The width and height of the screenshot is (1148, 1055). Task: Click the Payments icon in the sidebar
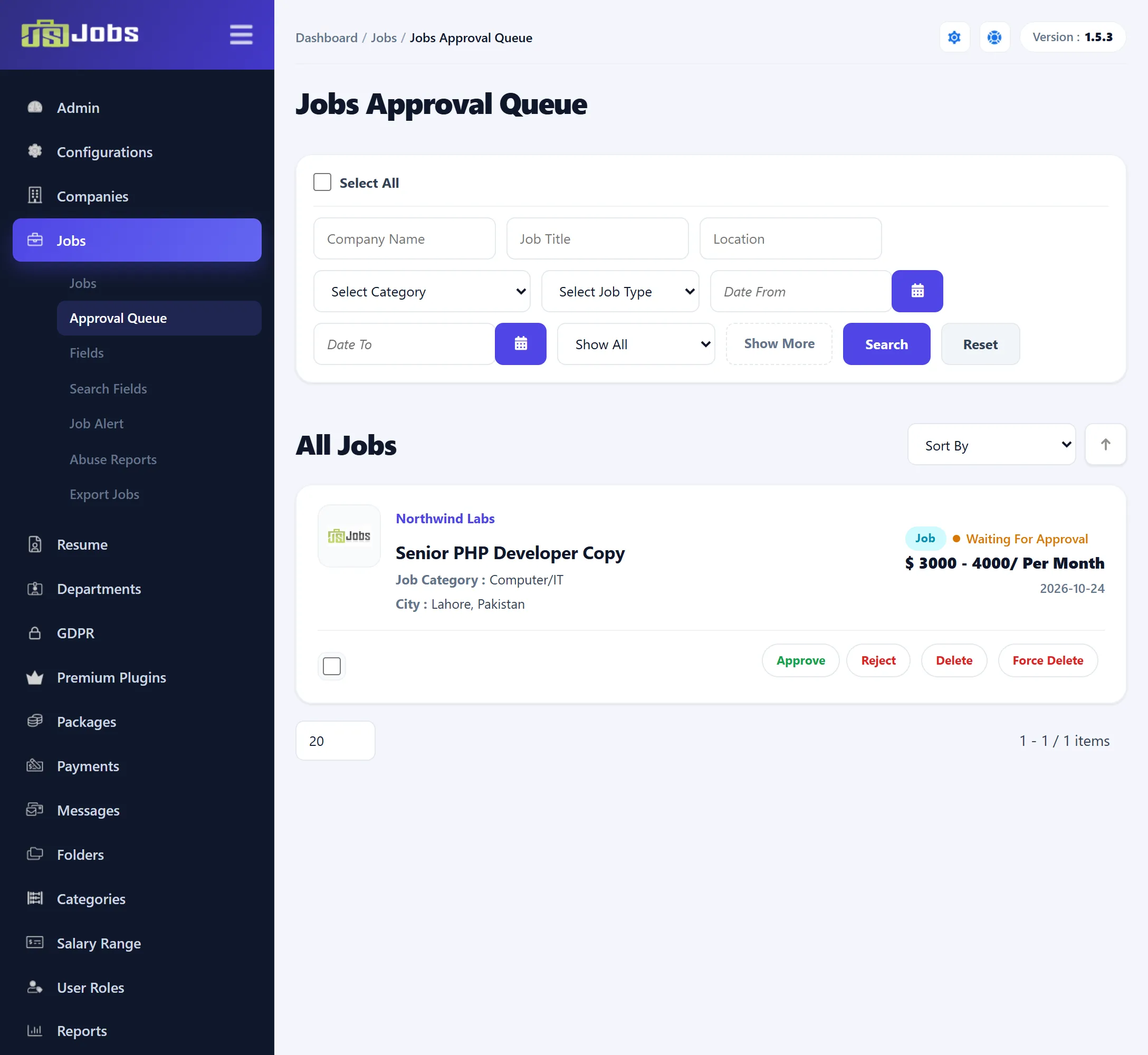pos(35,765)
